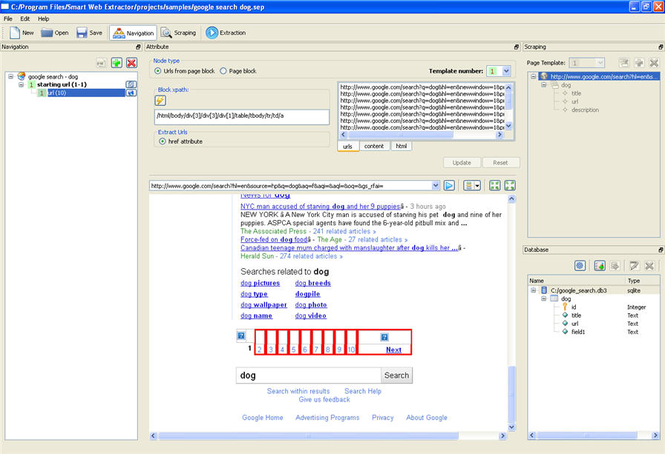Collapse the google.com URL node in Scraping tree

pyautogui.click(x=534, y=76)
